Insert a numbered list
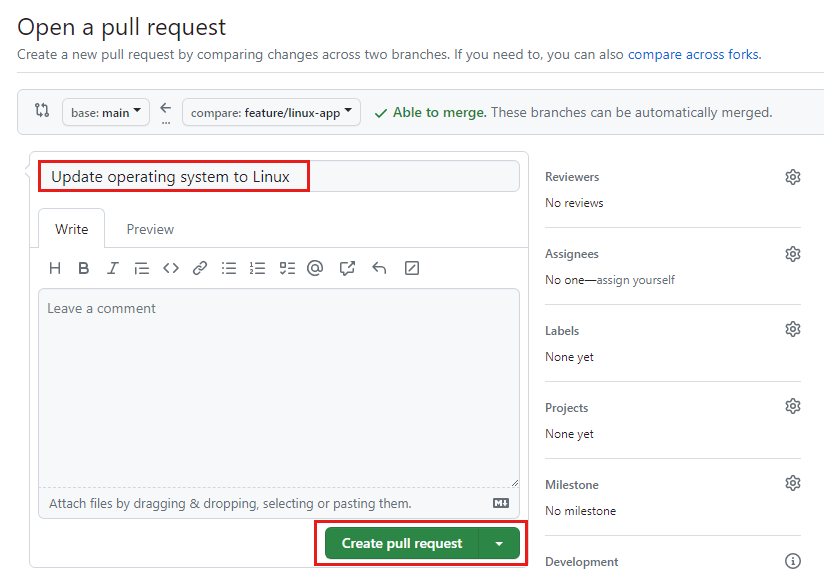Image resolution: width=824 pixels, height=581 pixels. click(258, 268)
